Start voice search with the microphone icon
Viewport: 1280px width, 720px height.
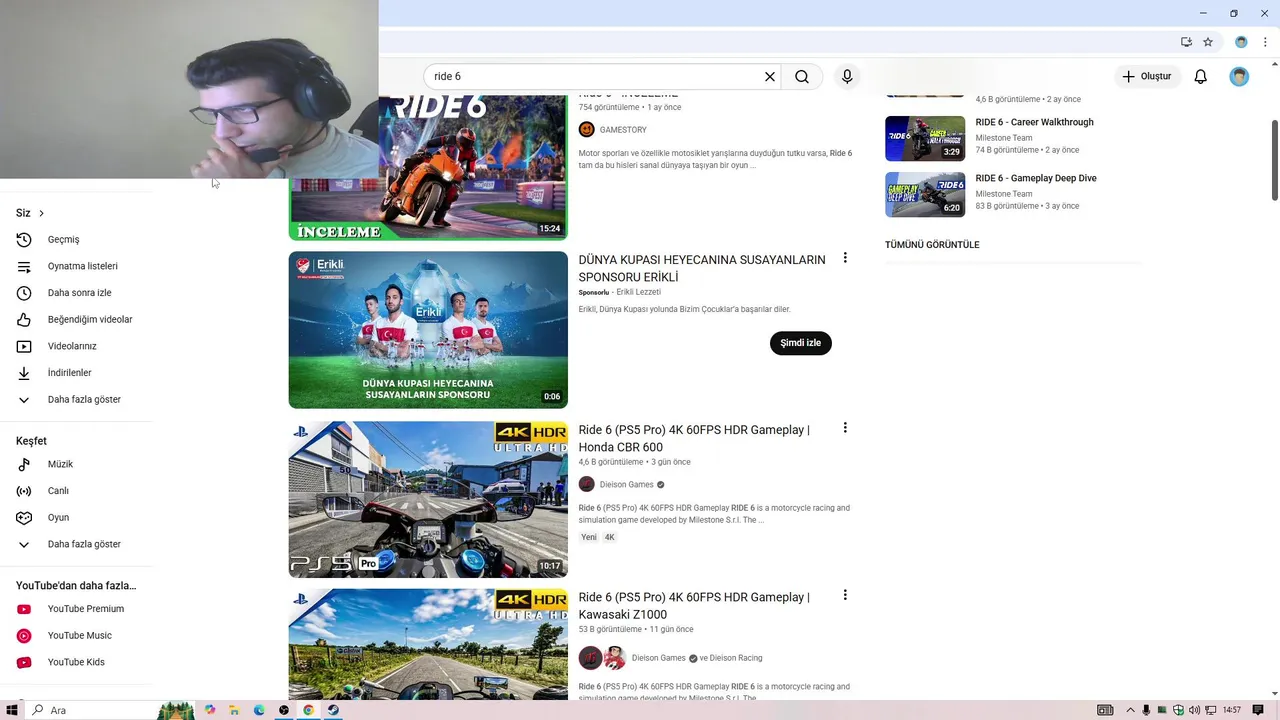(847, 77)
